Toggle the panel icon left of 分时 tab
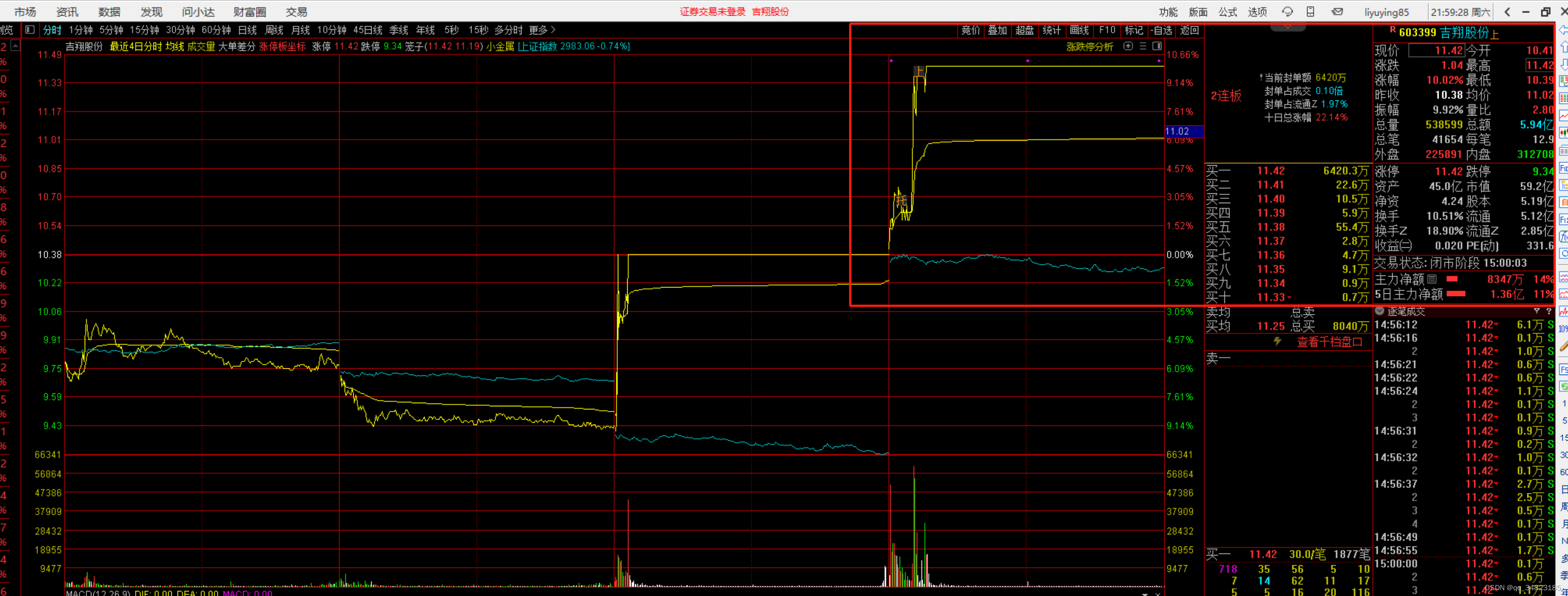 pos(29,29)
